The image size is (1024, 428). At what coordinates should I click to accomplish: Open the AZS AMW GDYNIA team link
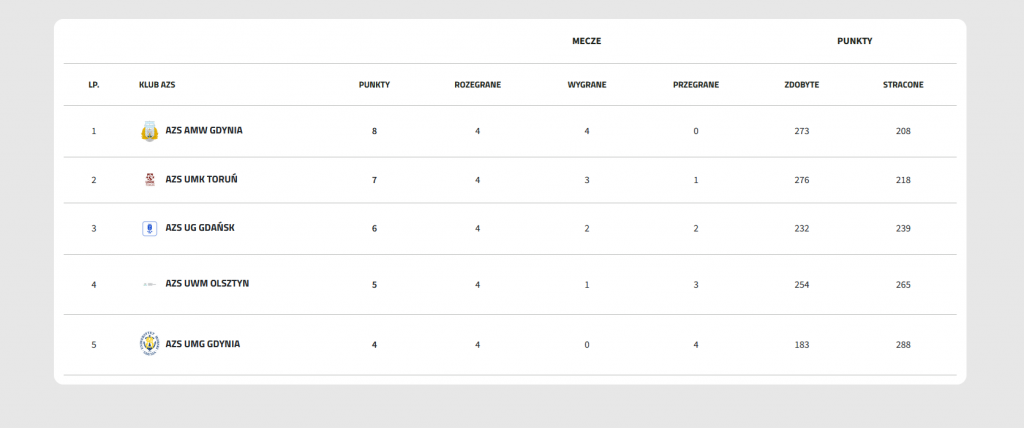tap(204, 131)
